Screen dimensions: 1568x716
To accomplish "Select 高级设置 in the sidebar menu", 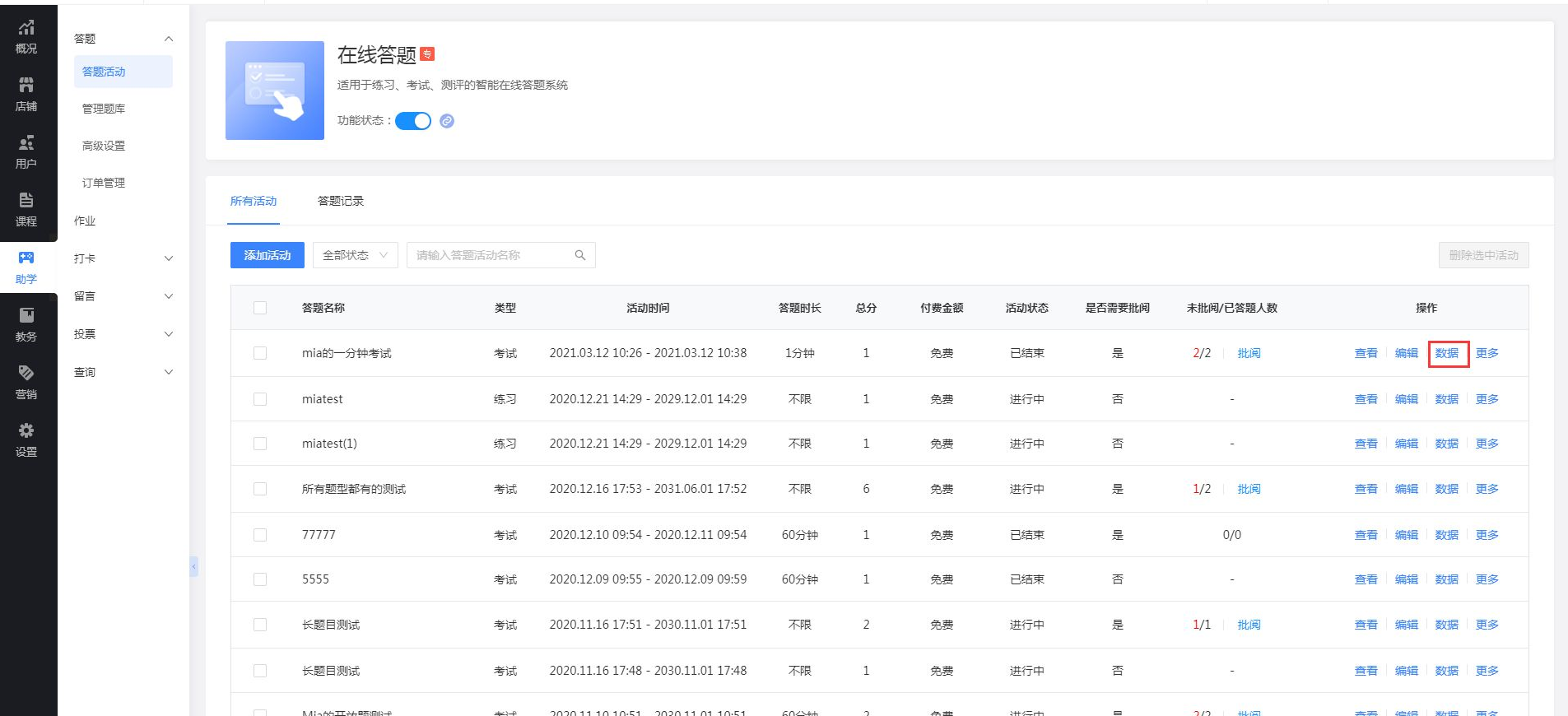I will click(104, 146).
